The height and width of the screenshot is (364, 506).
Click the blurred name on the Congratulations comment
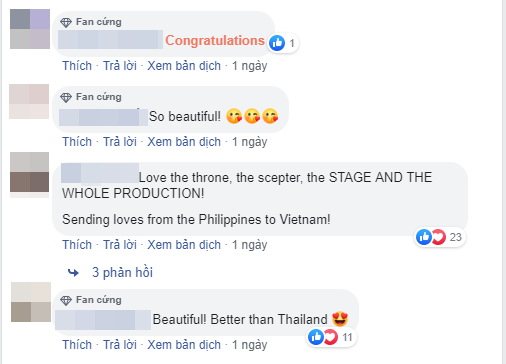[x=110, y=40]
